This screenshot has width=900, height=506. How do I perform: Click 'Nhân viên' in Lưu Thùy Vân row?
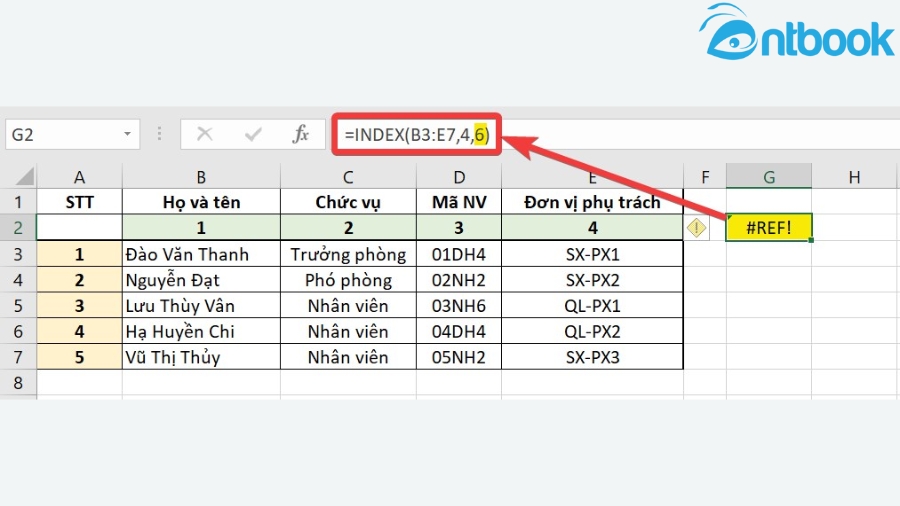point(348,305)
